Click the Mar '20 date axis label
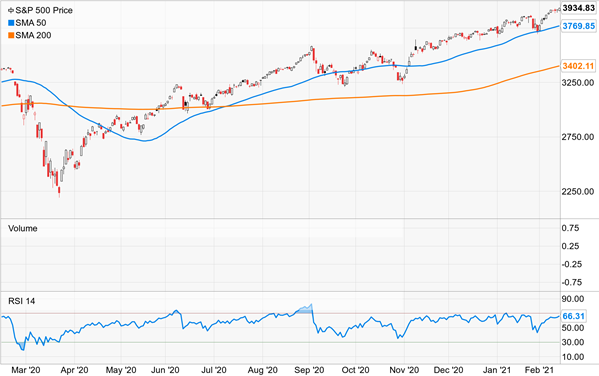 pos(26,370)
